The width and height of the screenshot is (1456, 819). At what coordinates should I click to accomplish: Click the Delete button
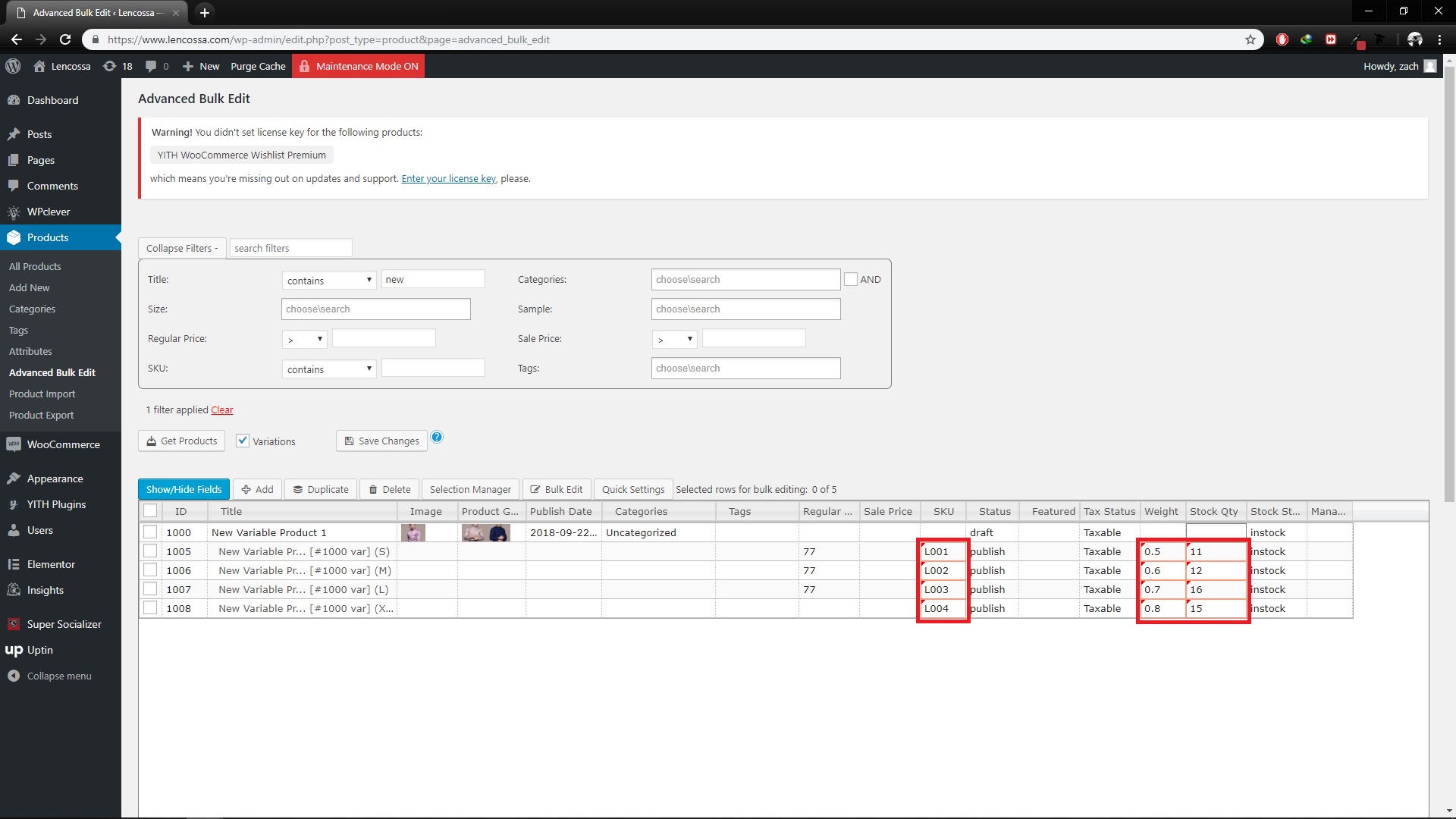tap(389, 489)
